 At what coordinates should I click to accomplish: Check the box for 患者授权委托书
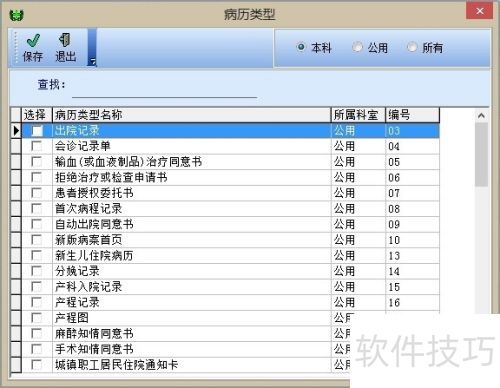(x=36, y=193)
